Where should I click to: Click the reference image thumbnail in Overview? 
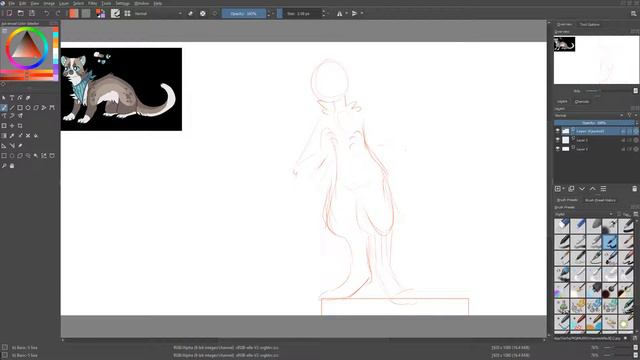(x=564, y=44)
